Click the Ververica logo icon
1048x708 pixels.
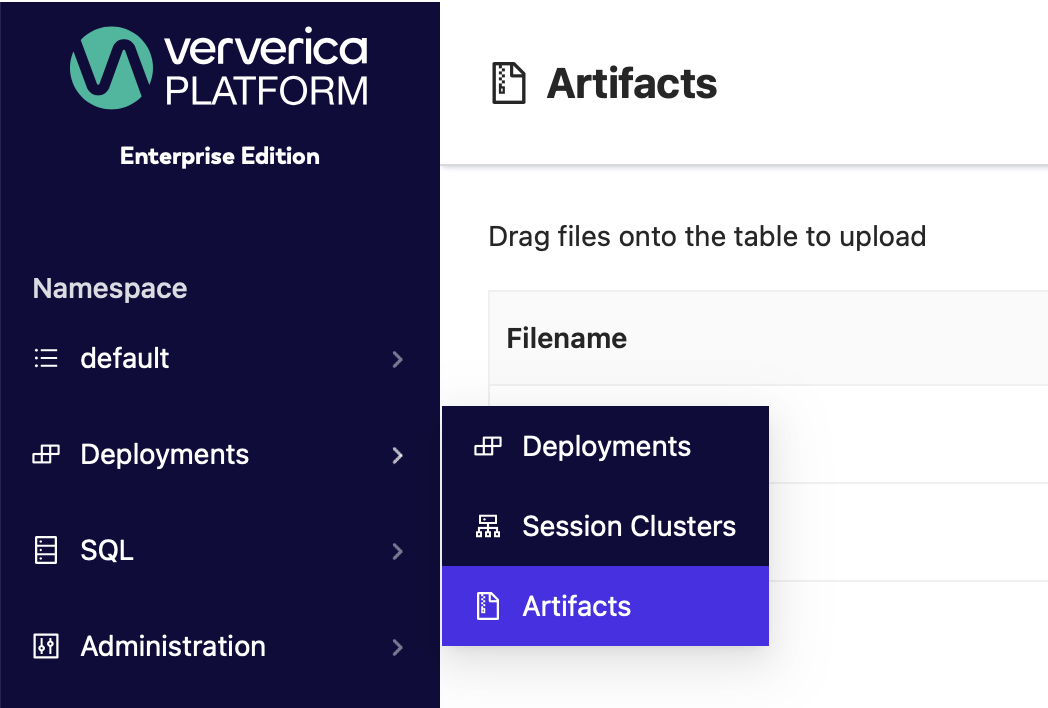click(x=110, y=67)
